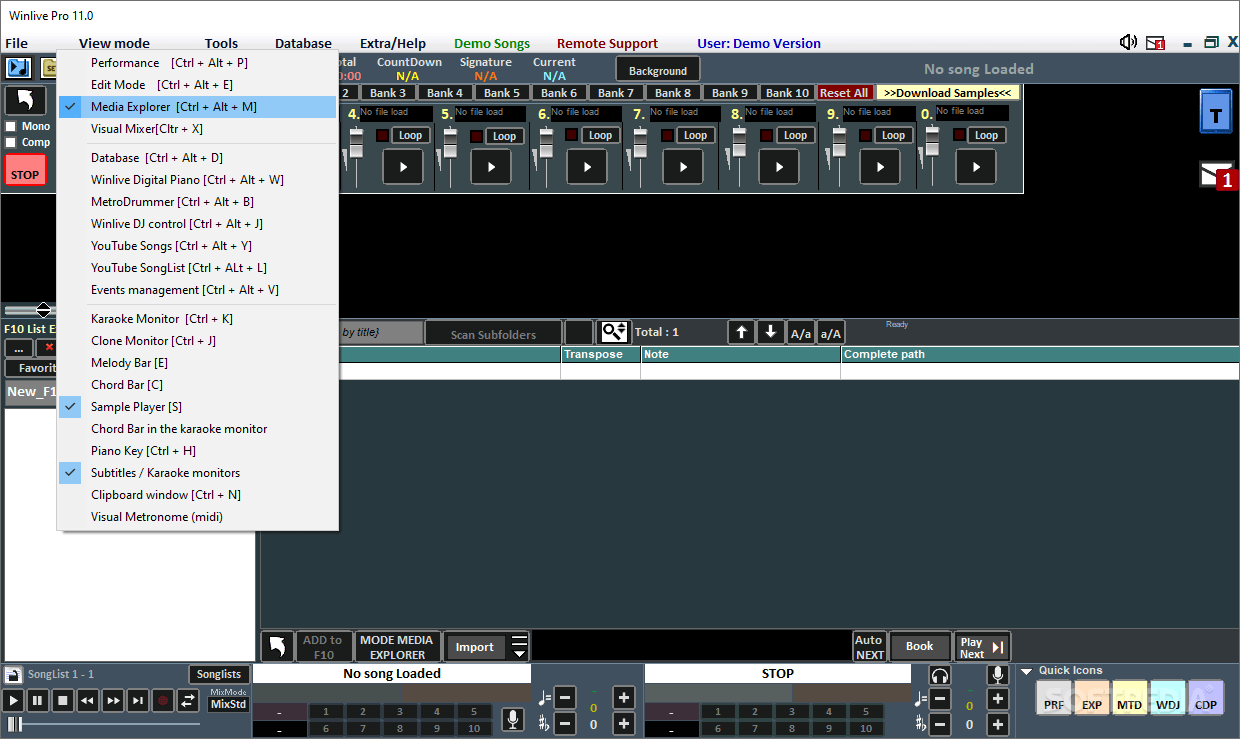Open the CDP quick icon
1240x739 pixels.
(x=1206, y=698)
